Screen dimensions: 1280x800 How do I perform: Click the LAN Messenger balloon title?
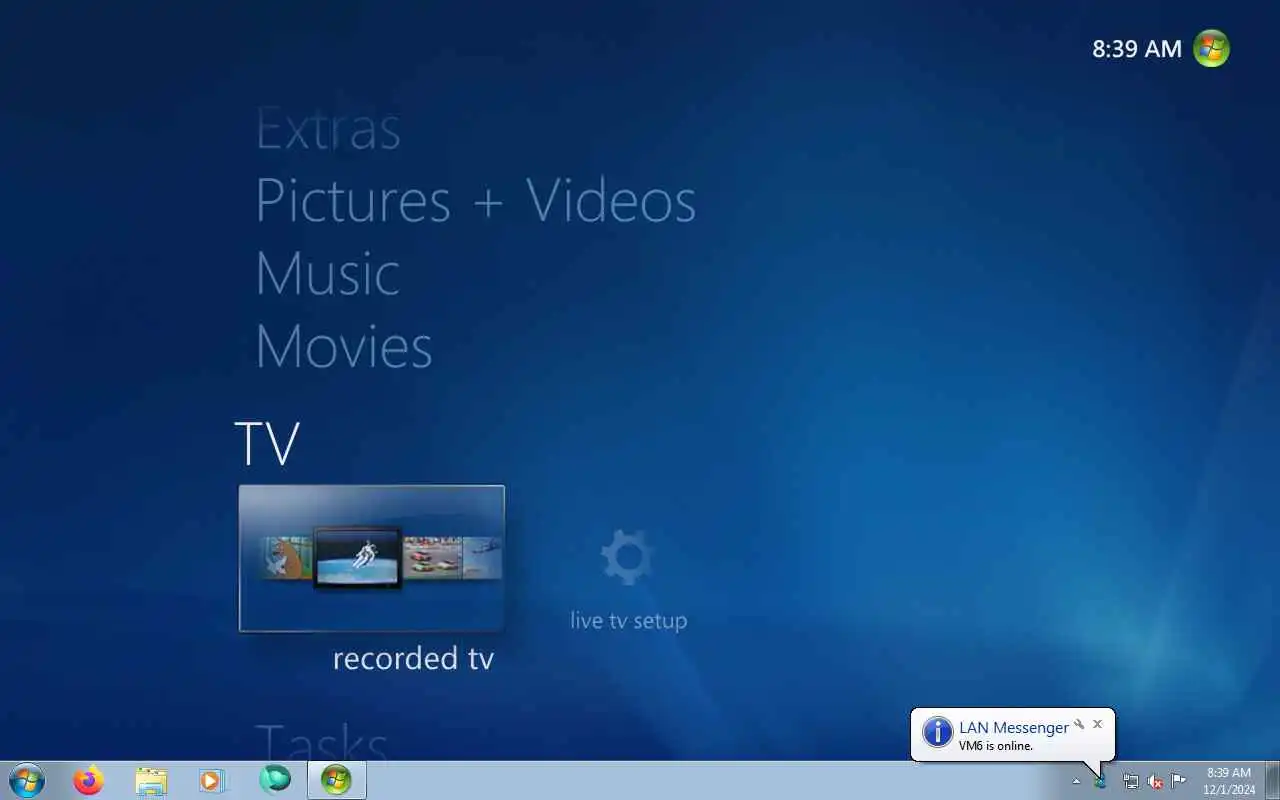pyautogui.click(x=1014, y=727)
